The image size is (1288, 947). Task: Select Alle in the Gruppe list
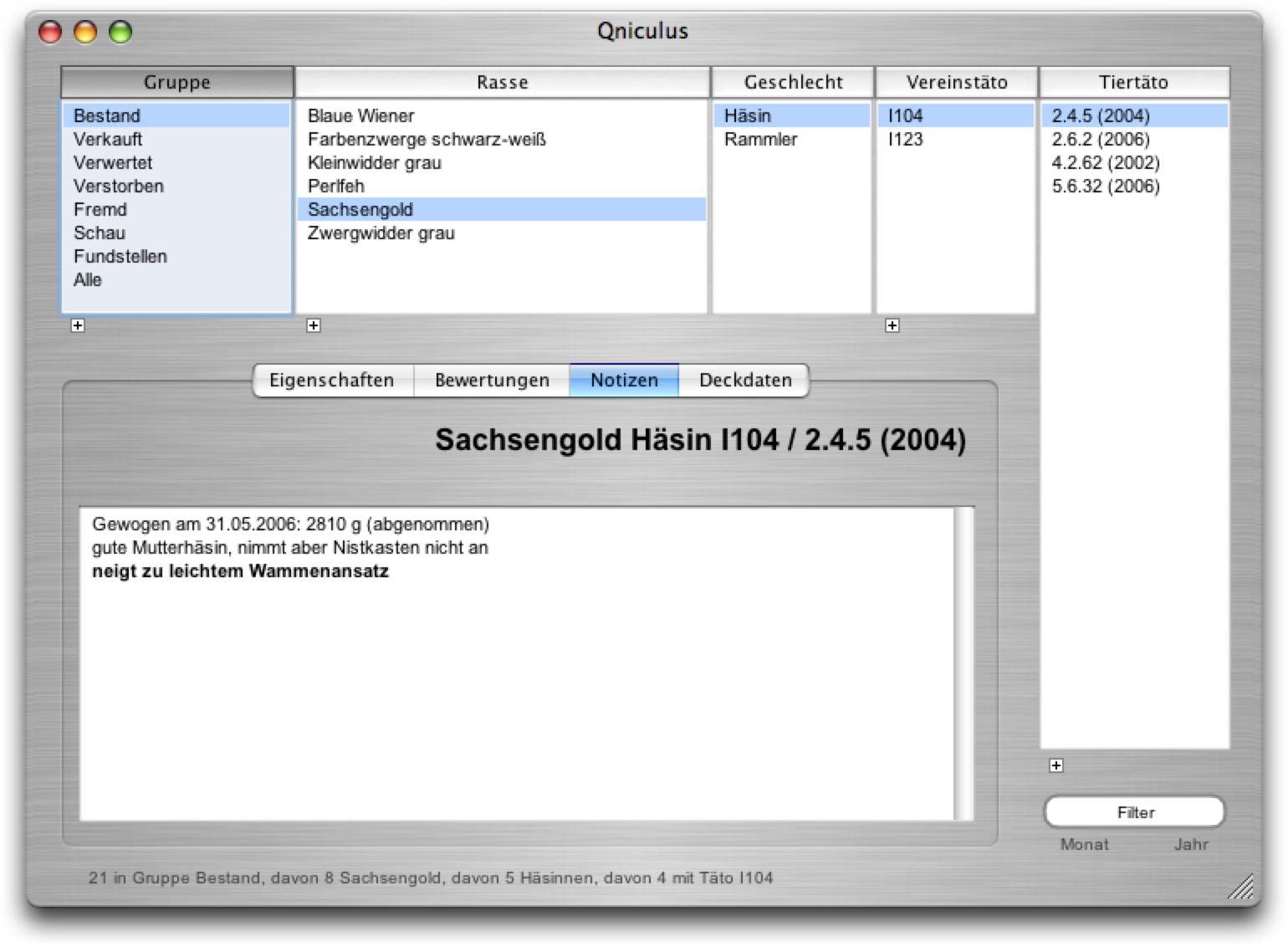click(176, 279)
